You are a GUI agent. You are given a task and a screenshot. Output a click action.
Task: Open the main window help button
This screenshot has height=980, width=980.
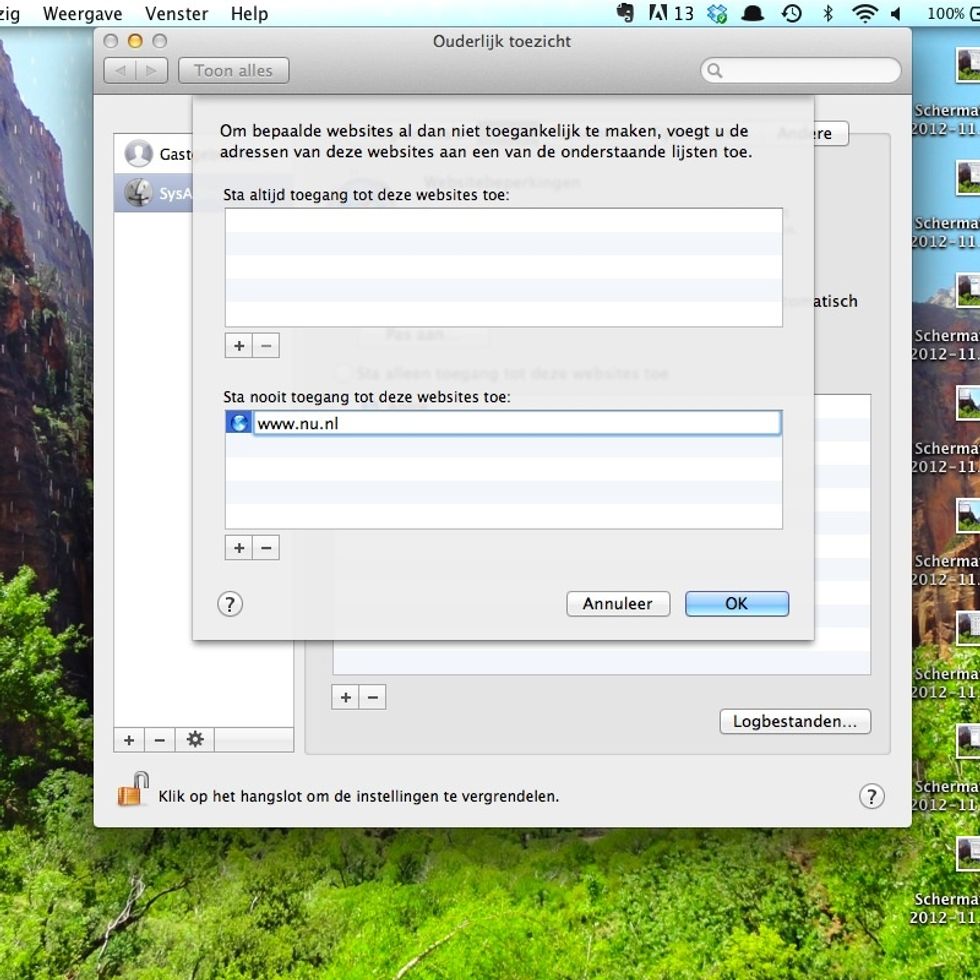coord(872,796)
